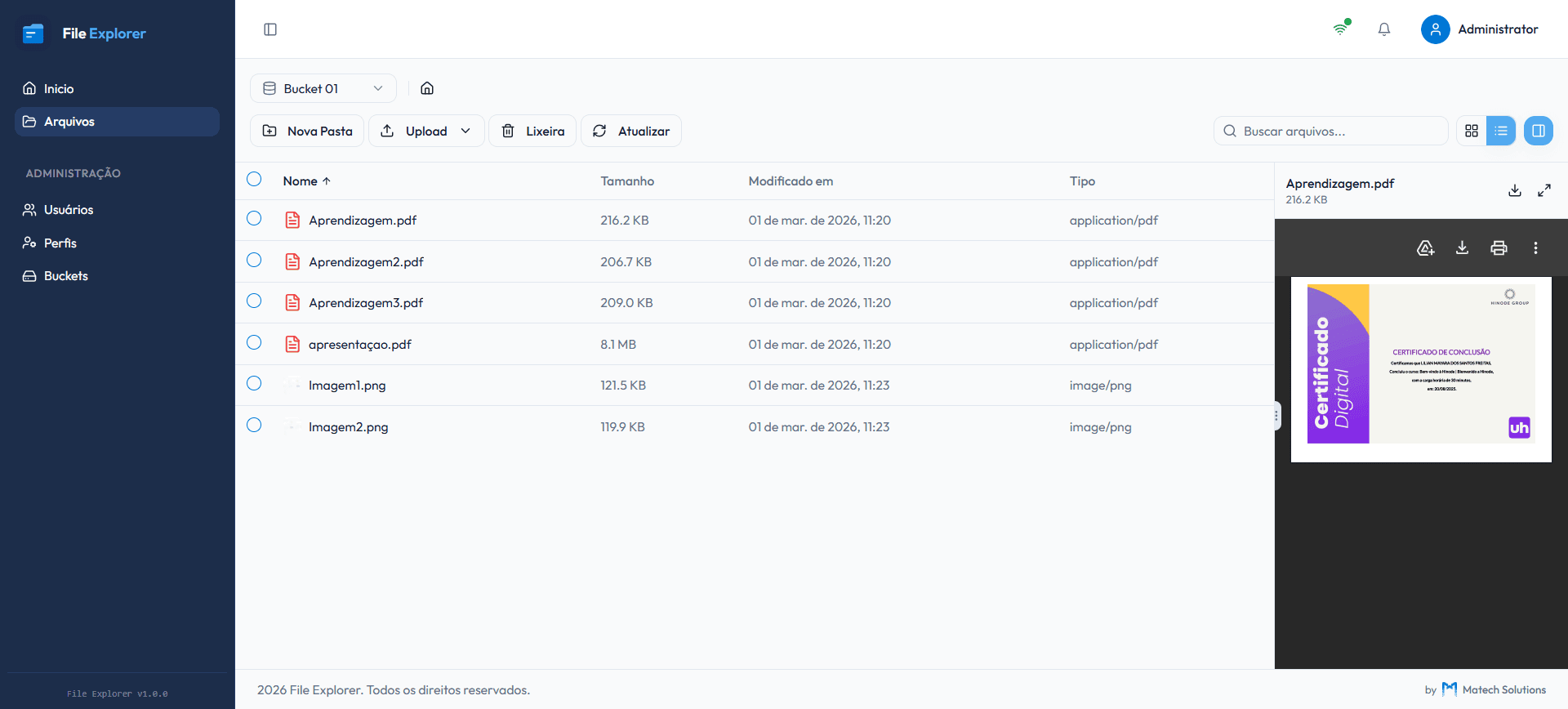Open the notifications bell

click(x=1383, y=29)
